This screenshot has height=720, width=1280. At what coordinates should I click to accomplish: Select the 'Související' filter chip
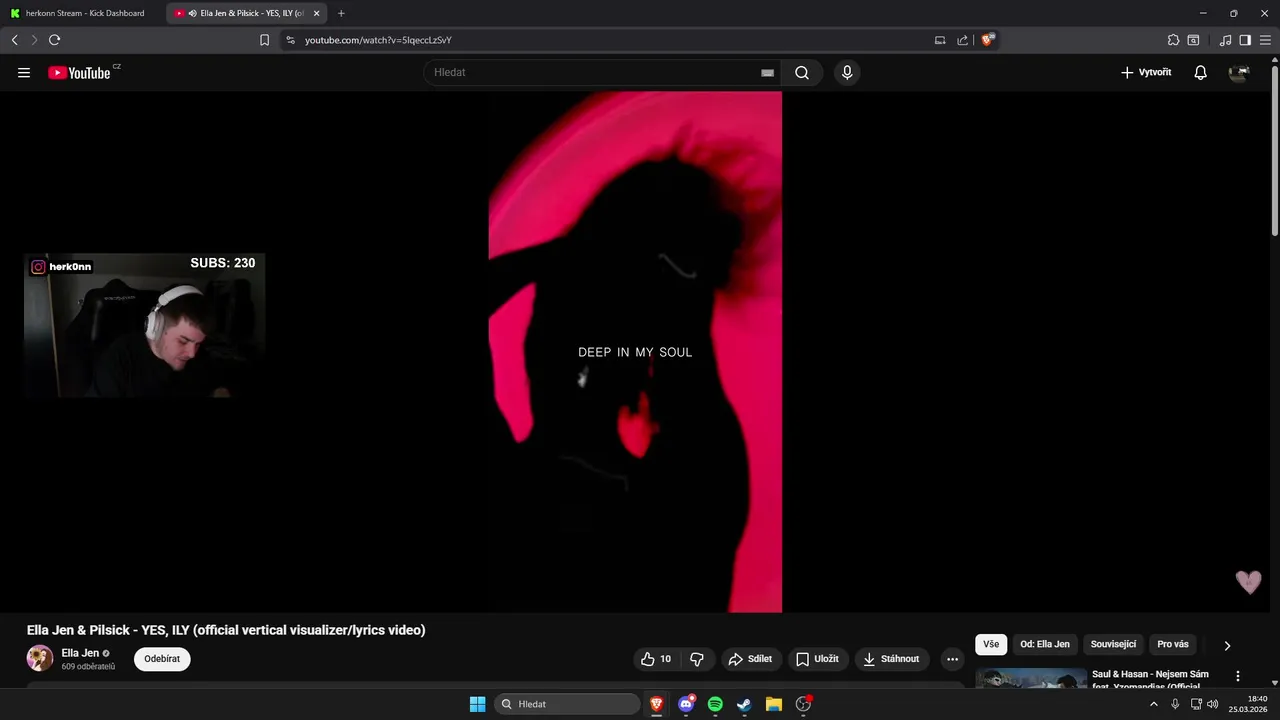tap(1113, 644)
